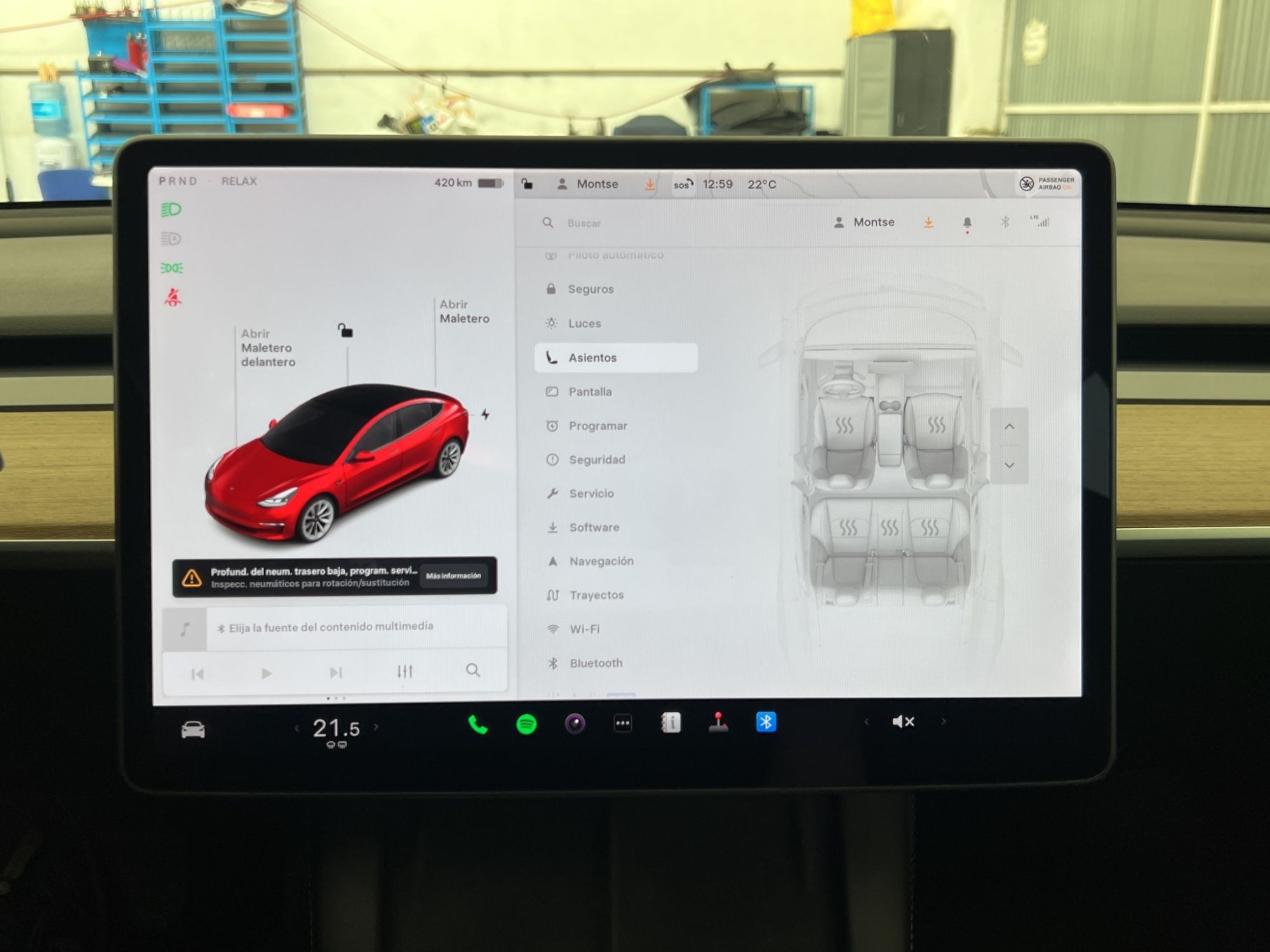The height and width of the screenshot is (952, 1270).
Task: Open the Software settings menu item
Action: 594,527
